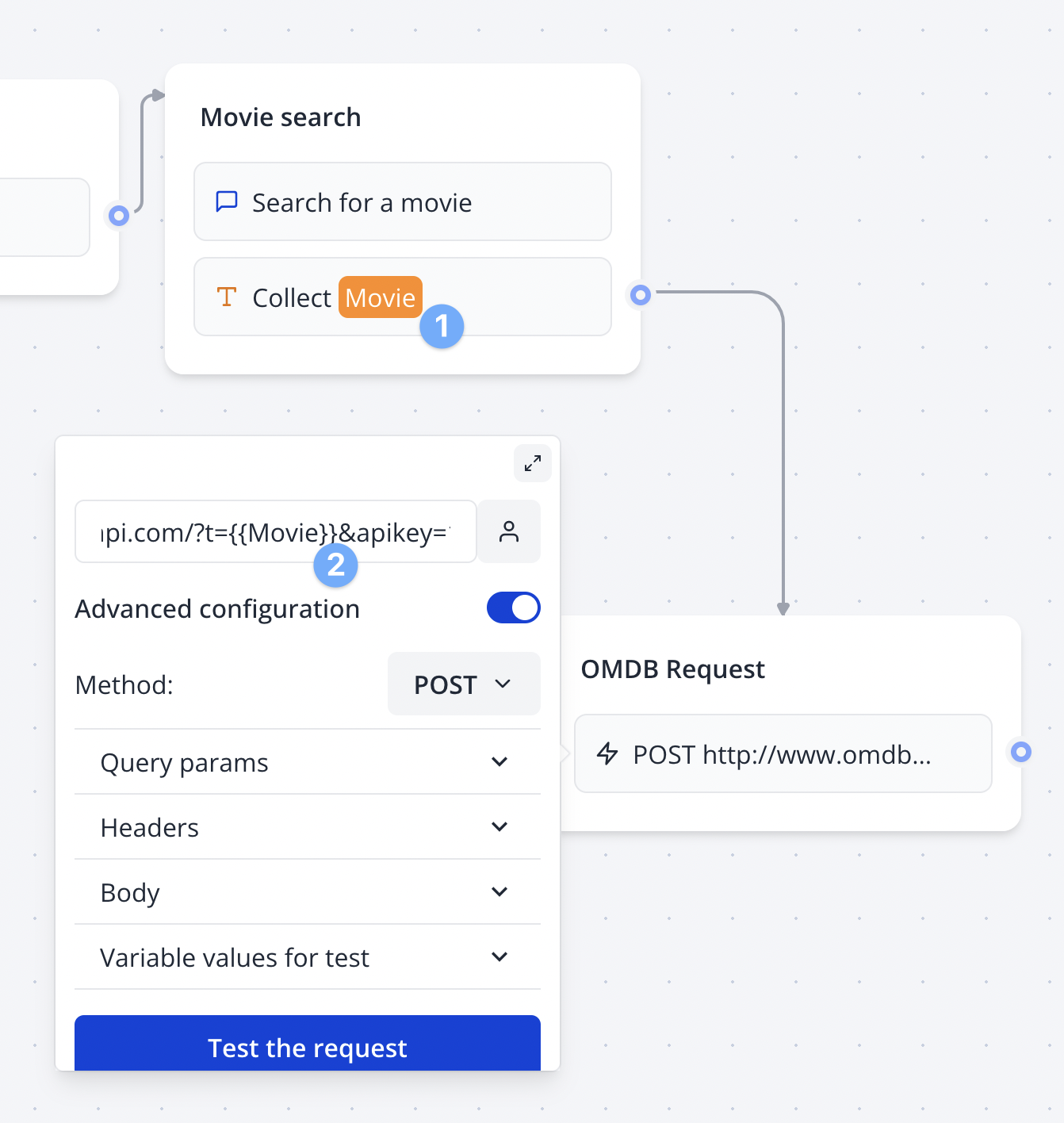Click the person icon beside the URL field
The width and height of the screenshot is (1064, 1123).
coord(509,531)
